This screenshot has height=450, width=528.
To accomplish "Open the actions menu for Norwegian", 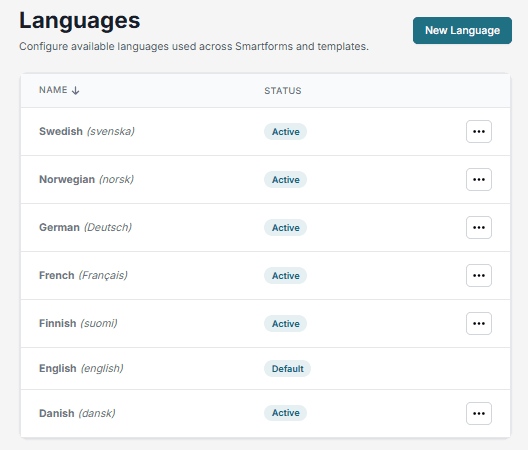I will click(478, 180).
